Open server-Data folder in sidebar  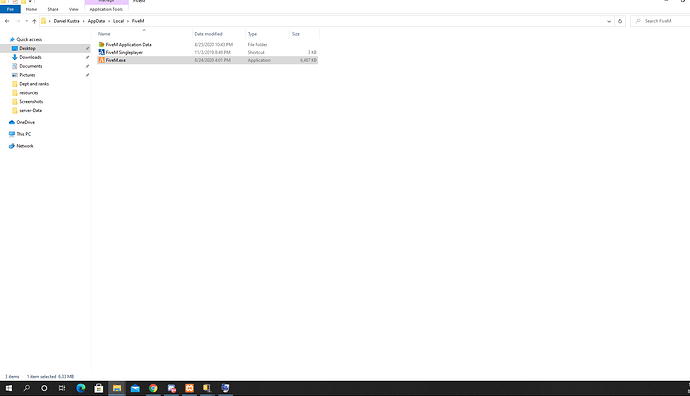point(30,110)
